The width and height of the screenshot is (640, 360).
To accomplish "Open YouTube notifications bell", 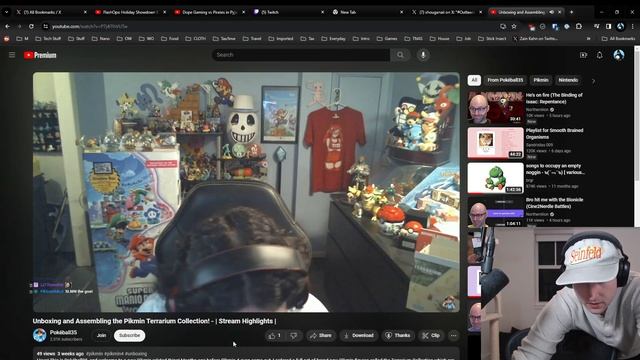I will click(600, 55).
